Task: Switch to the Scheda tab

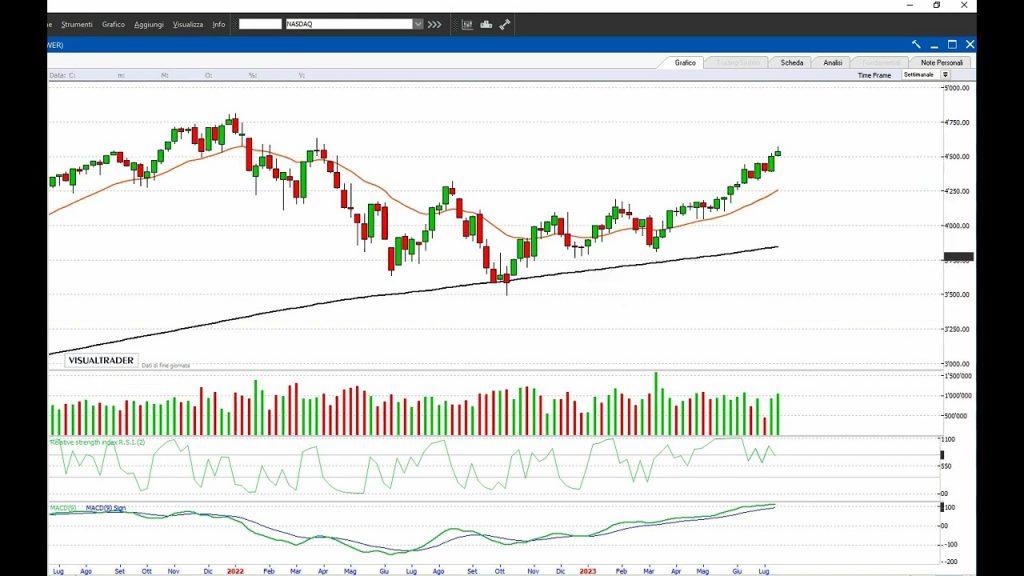Action: click(x=792, y=62)
